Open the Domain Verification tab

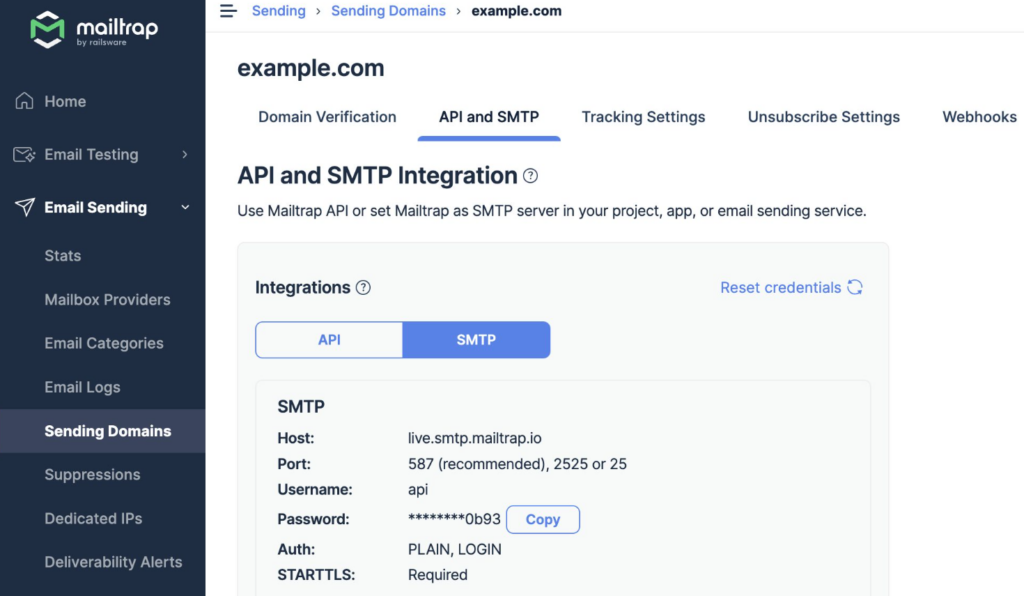click(x=327, y=117)
